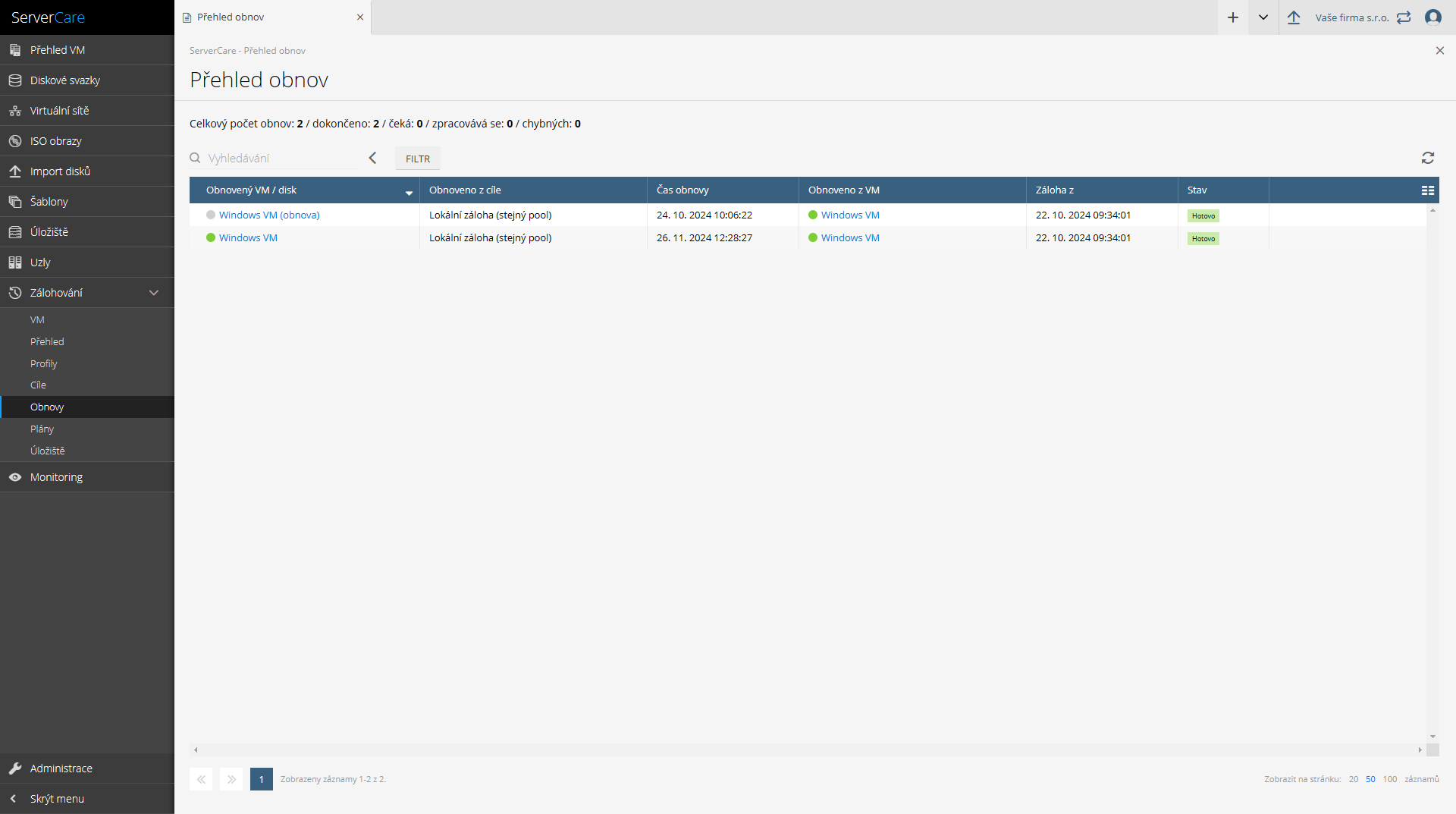
Task: Click the Vyhledávání search field
Action: 283,159
